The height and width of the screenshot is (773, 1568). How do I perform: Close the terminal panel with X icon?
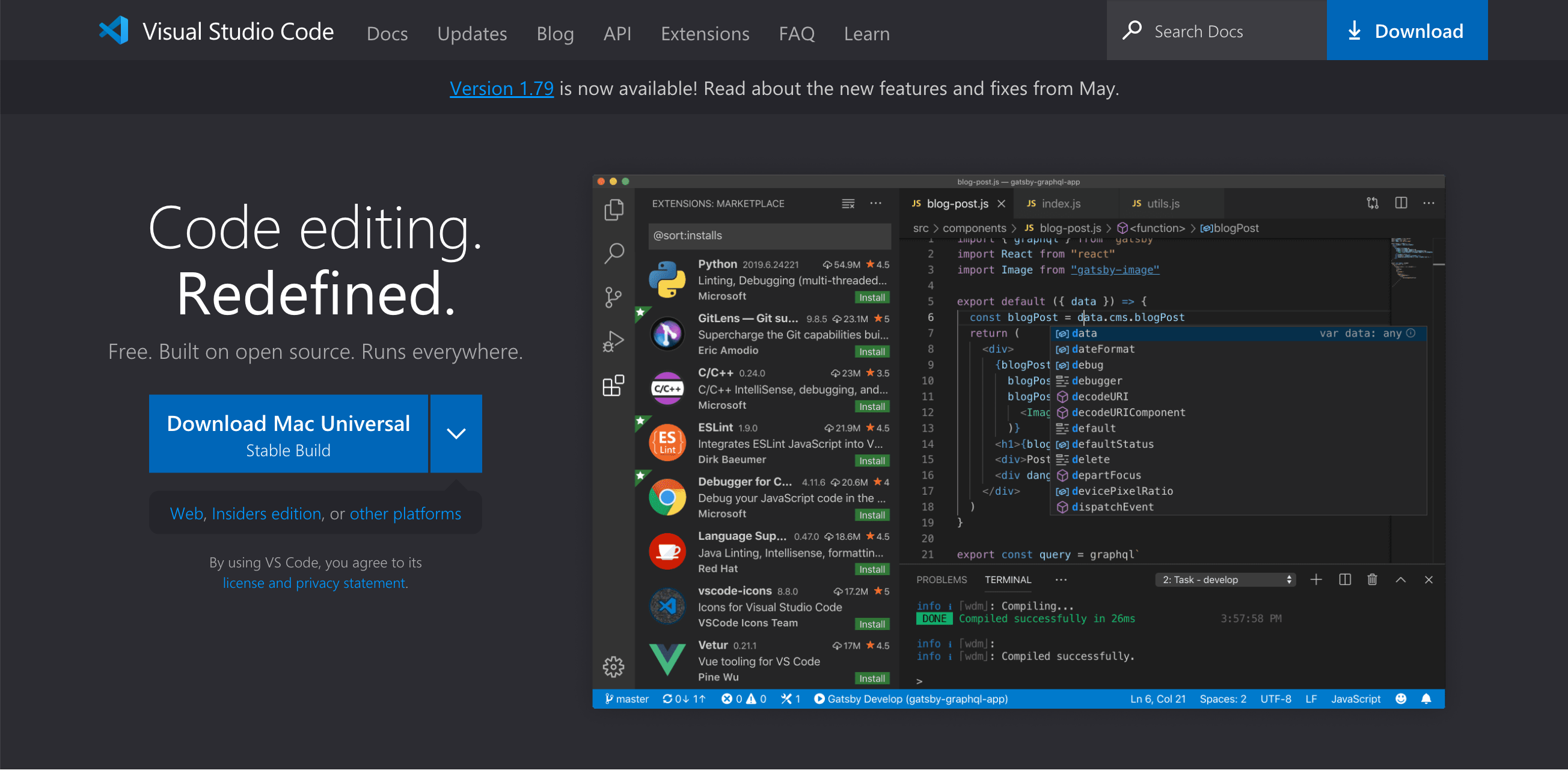pos(1429,580)
